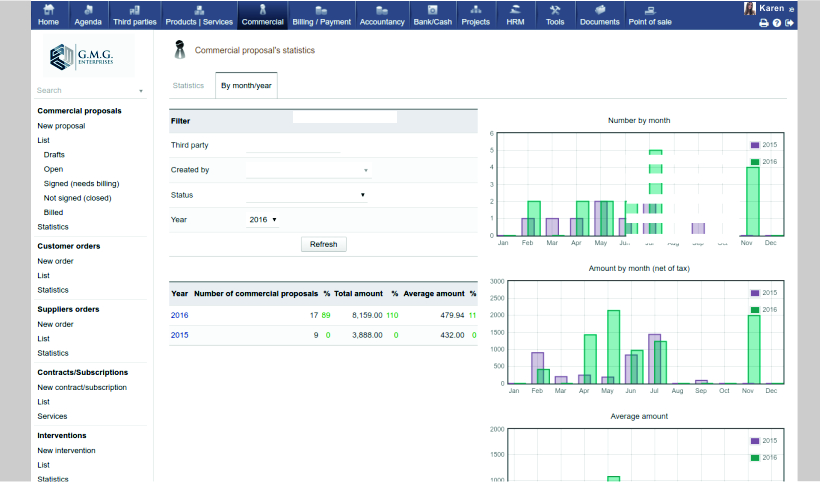Open the Agenda module
Image resolution: width=820 pixels, height=482 pixels.
click(x=88, y=14)
